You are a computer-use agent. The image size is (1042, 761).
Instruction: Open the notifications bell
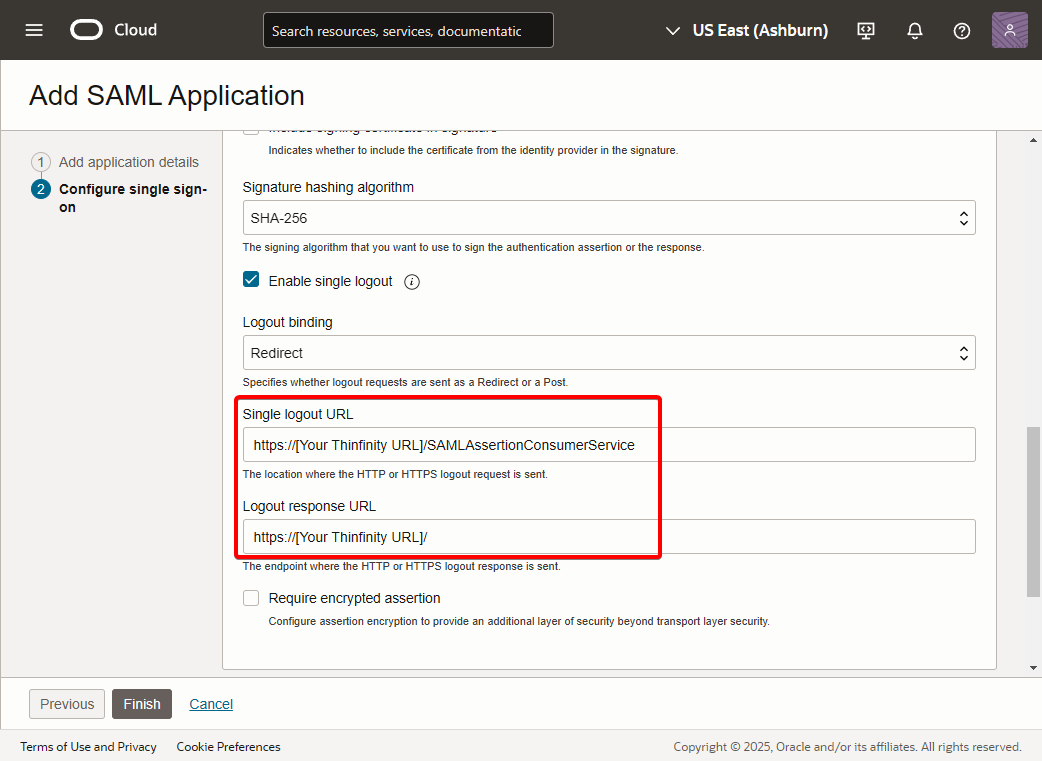[x=915, y=31]
